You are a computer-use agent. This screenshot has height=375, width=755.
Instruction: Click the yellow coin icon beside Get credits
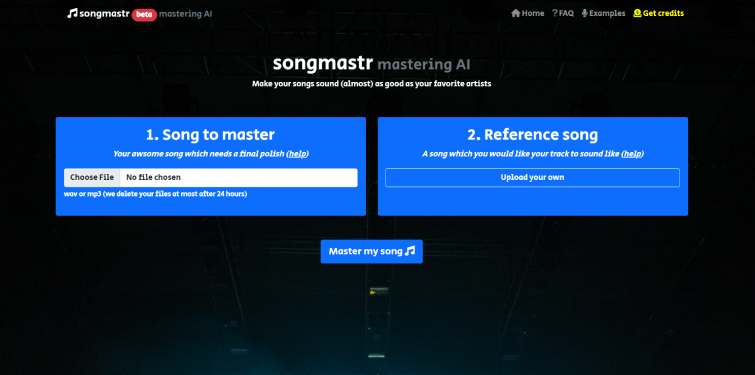point(638,13)
